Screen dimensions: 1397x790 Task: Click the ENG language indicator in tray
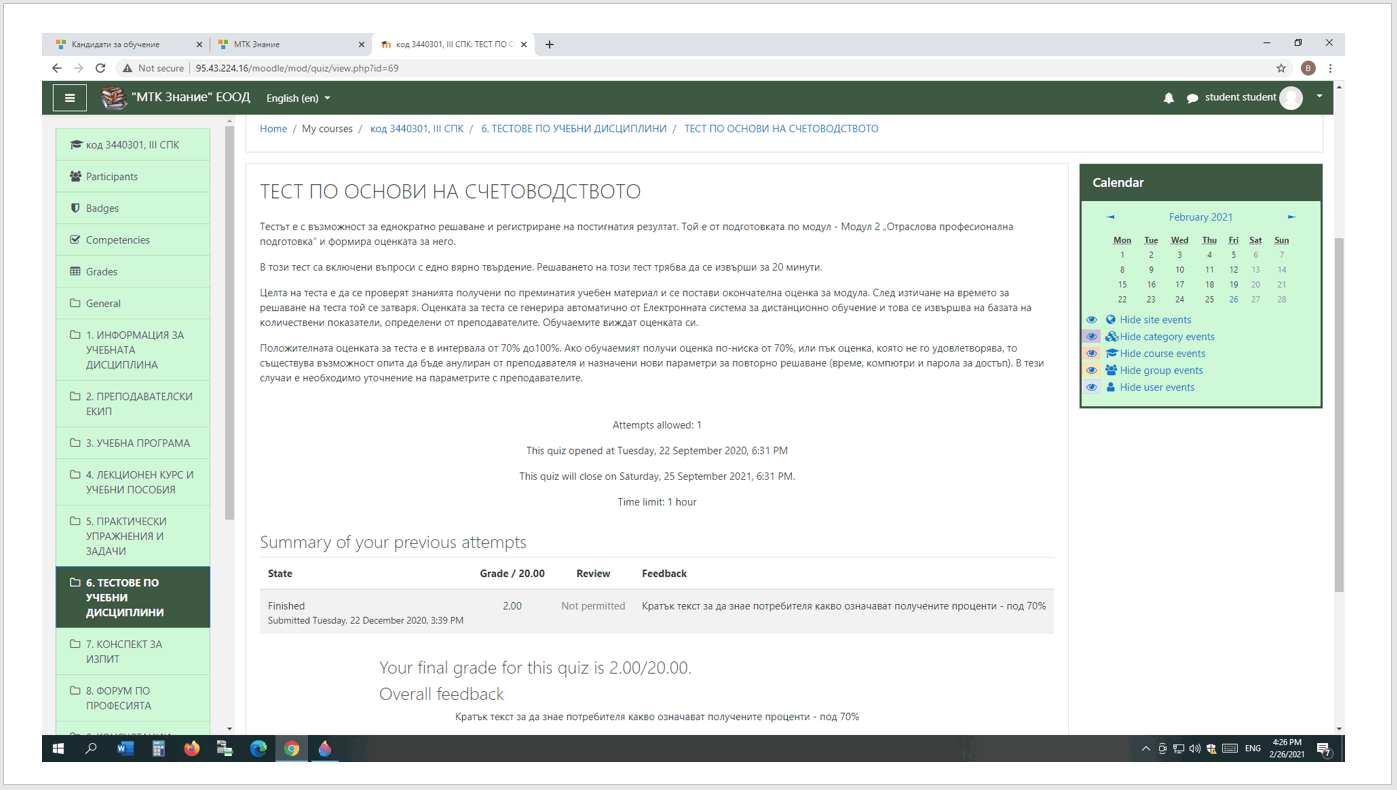point(1252,748)
